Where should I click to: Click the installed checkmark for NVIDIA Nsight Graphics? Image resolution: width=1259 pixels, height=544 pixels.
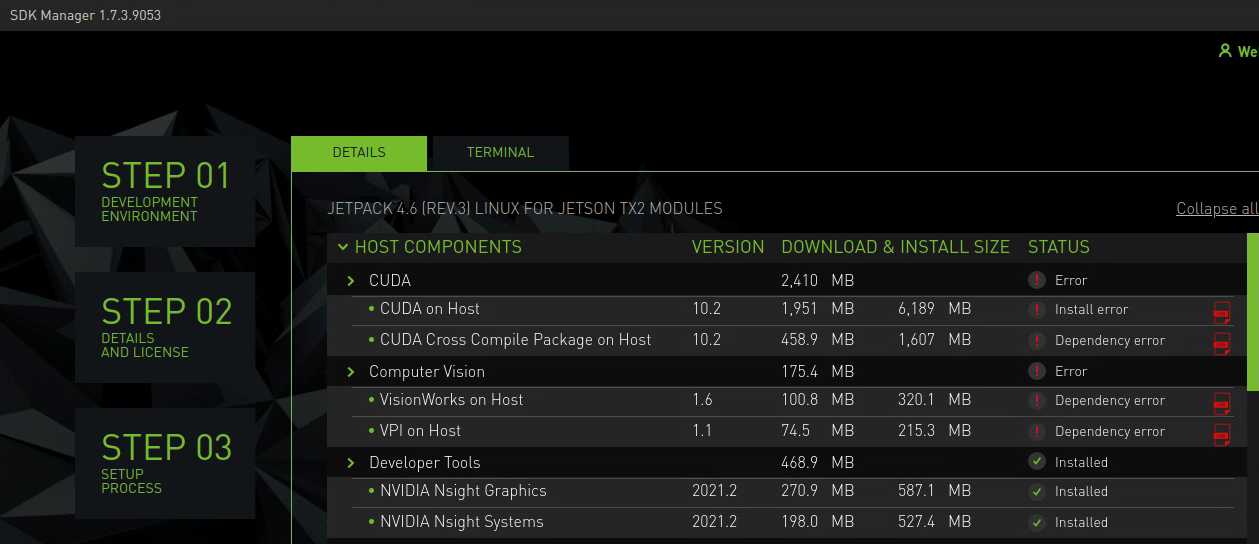1037,491
